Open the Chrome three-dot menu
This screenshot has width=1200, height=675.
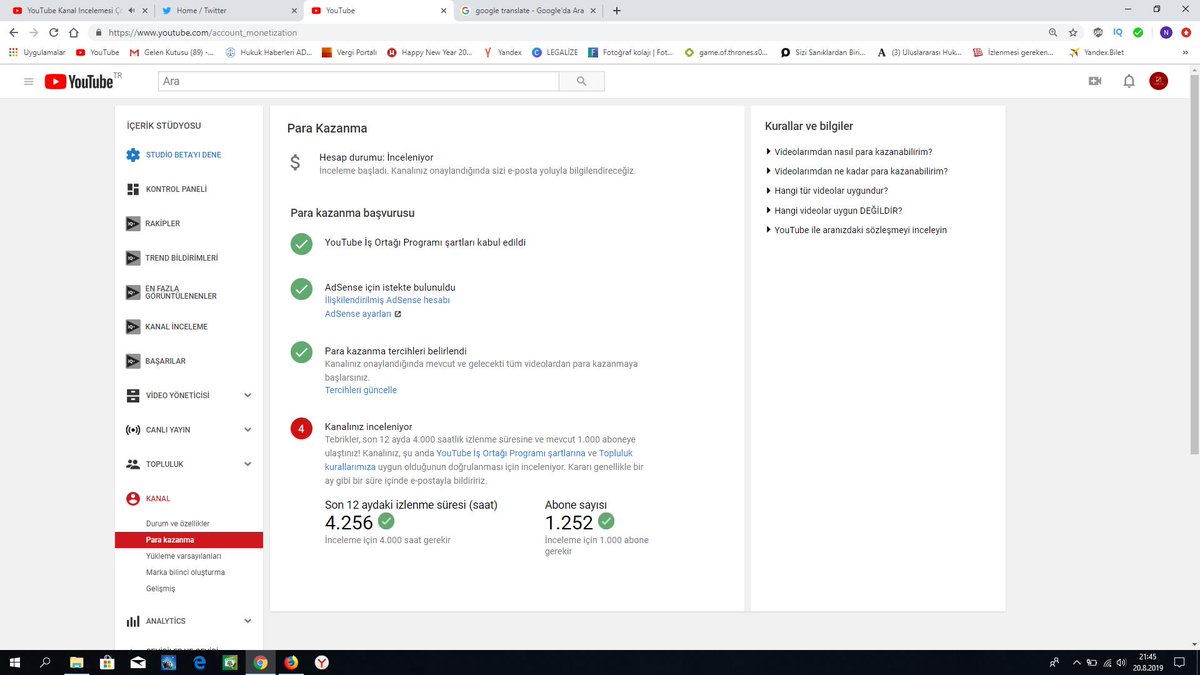point(1186,32)
